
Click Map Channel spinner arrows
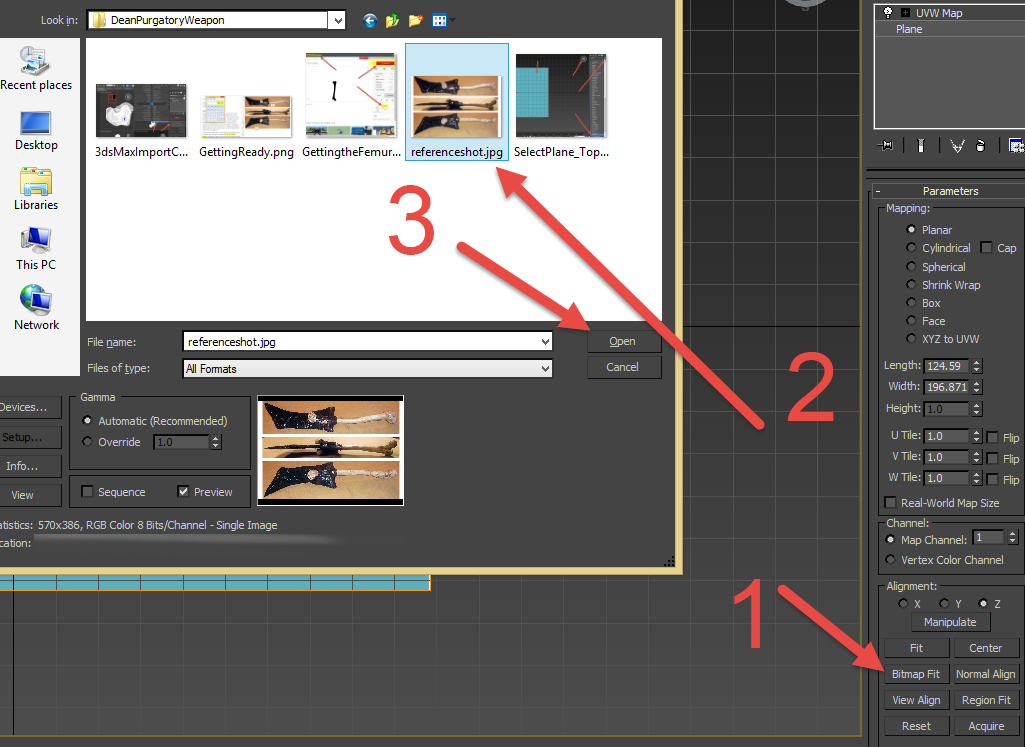(x=1013, y=538)
